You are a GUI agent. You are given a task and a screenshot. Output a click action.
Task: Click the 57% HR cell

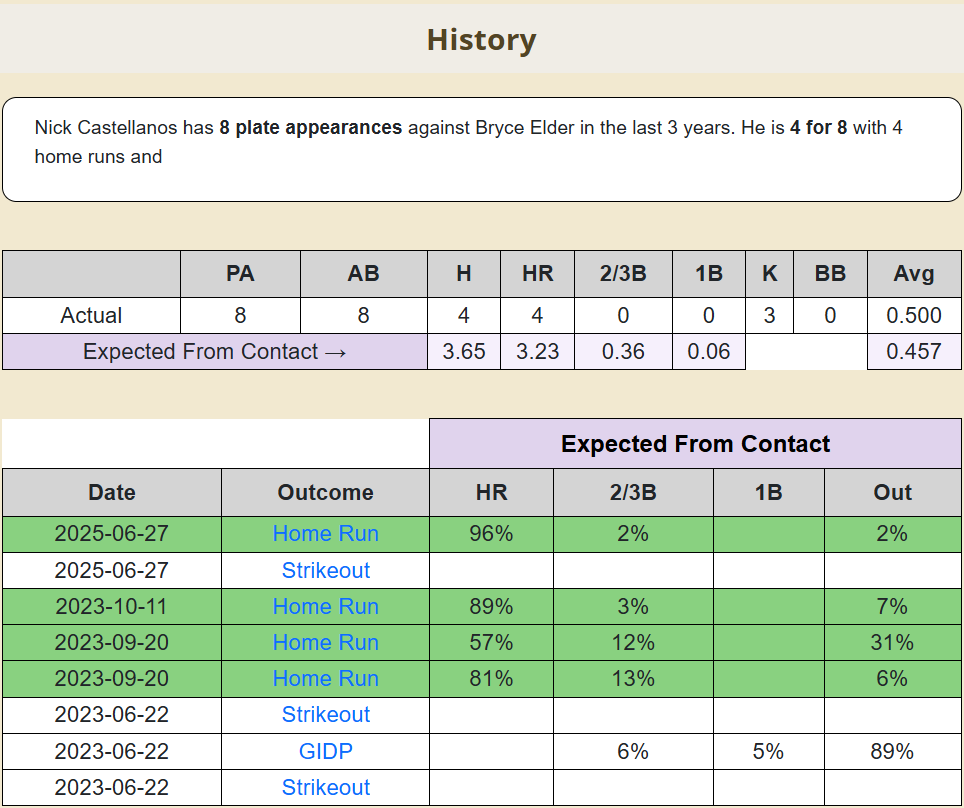tap(491, 643)
